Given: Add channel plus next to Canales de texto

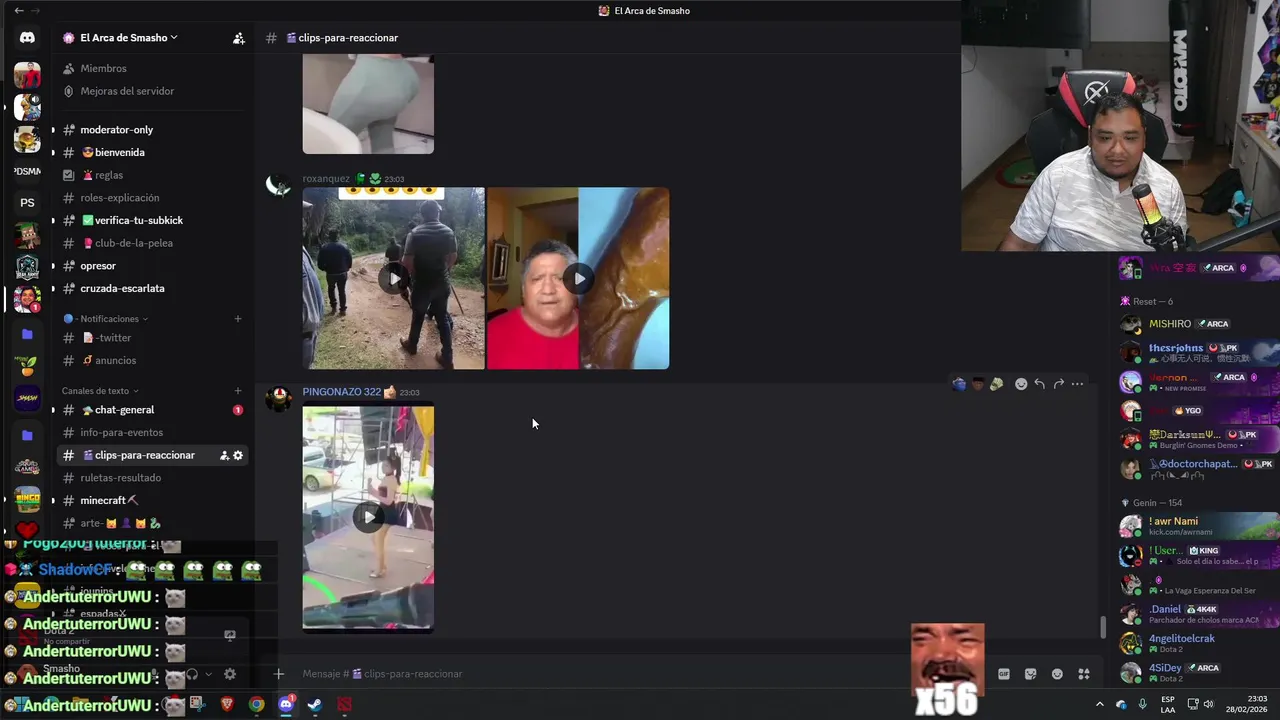Looking at the screenshot, I should pos(238,391).
